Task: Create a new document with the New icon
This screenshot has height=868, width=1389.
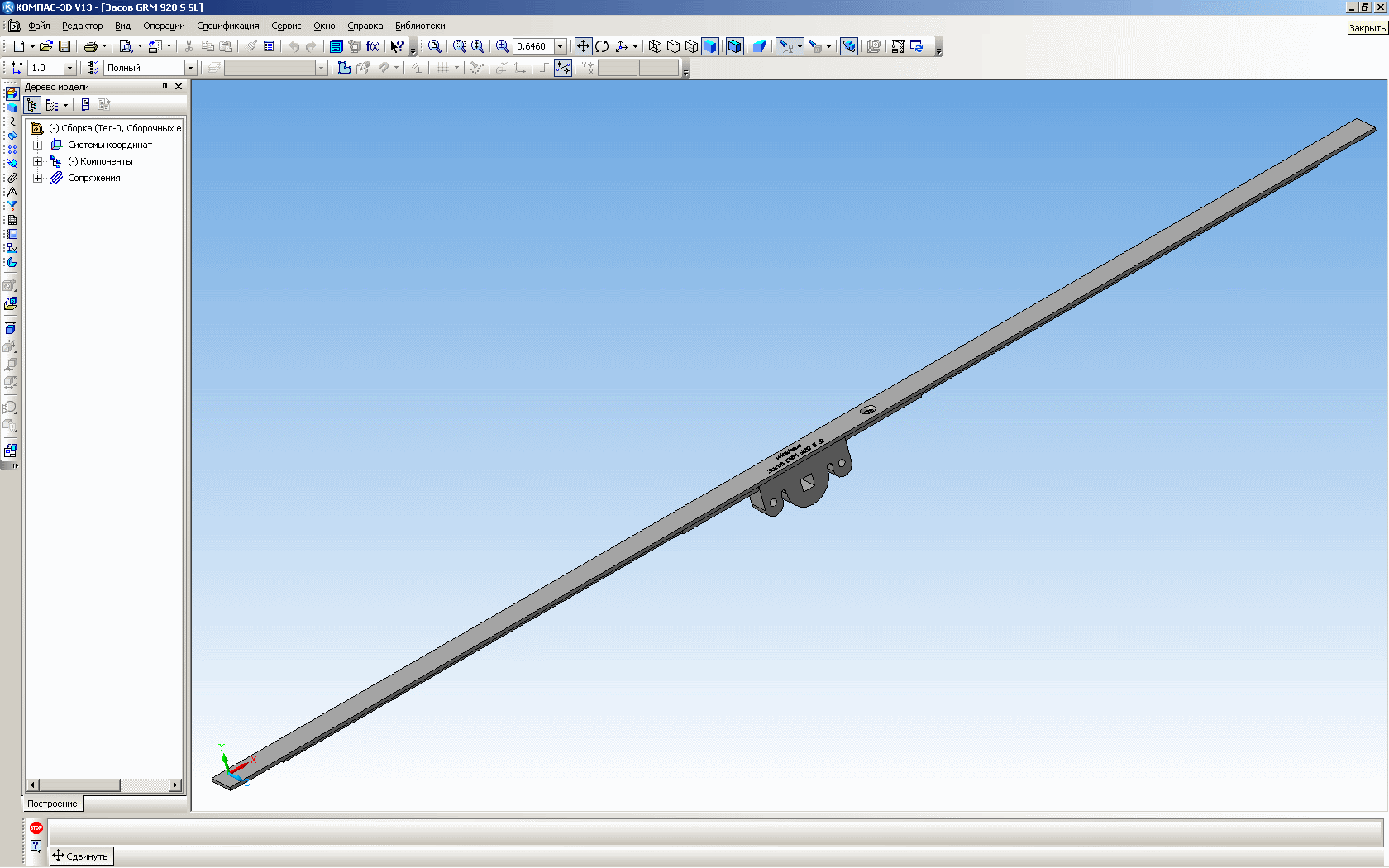Action: 19,46
